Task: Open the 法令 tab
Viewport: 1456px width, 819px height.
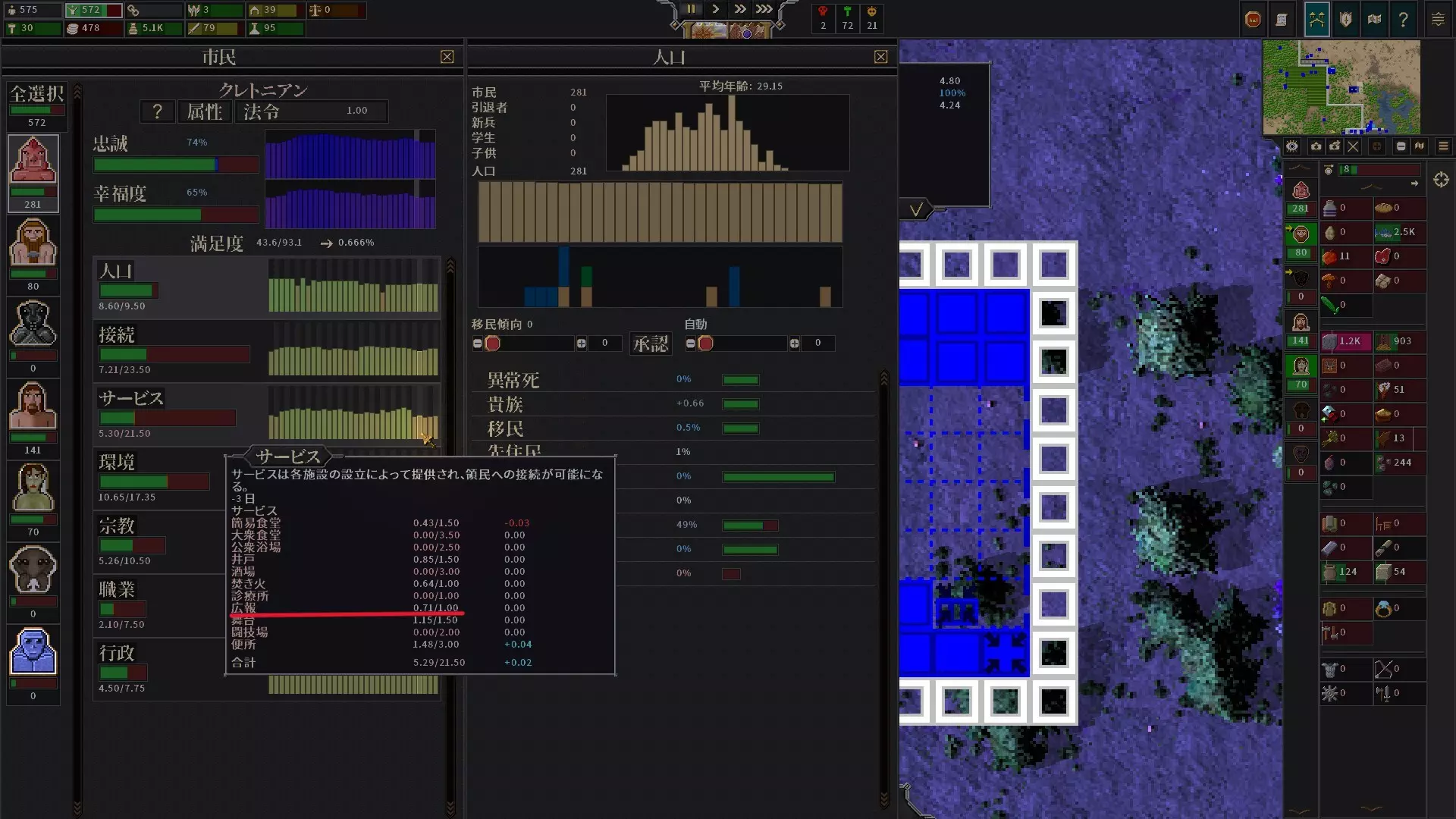Action: (x=262, y=112)
